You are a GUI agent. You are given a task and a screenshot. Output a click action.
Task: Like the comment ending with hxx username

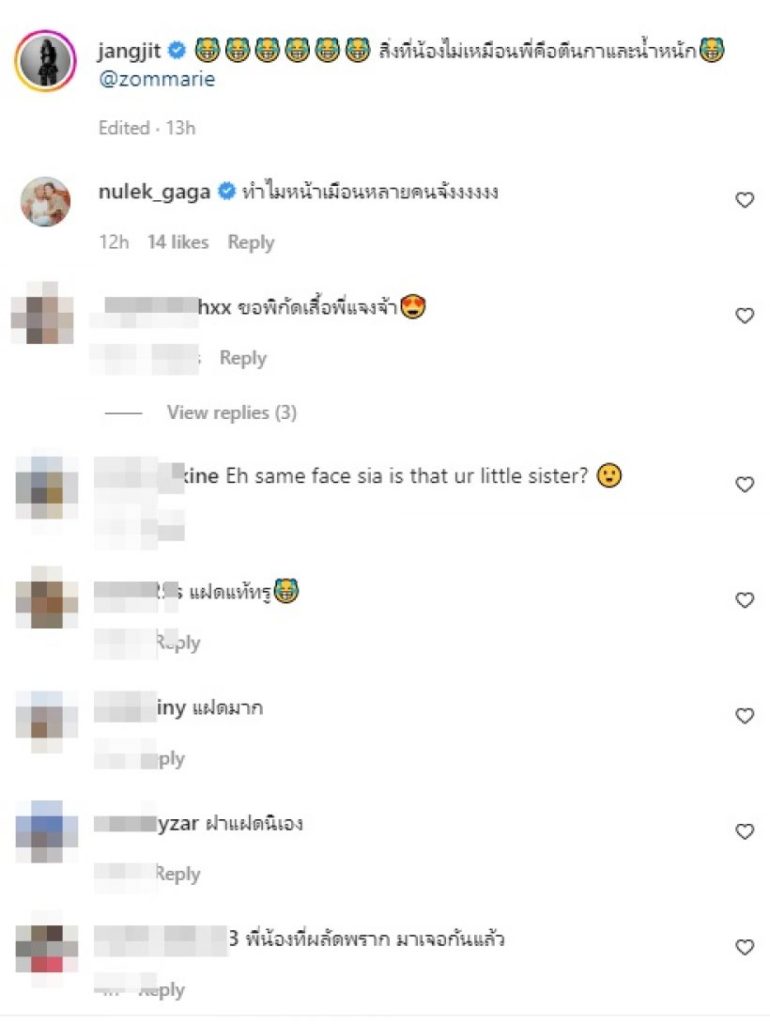click(x=745, y=315)
